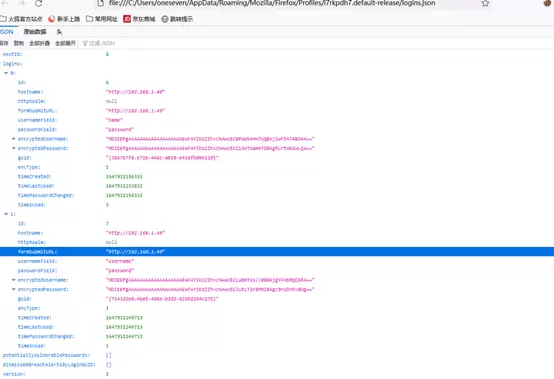
Task: Click the address bar with logins.json path
Action: 272,3
